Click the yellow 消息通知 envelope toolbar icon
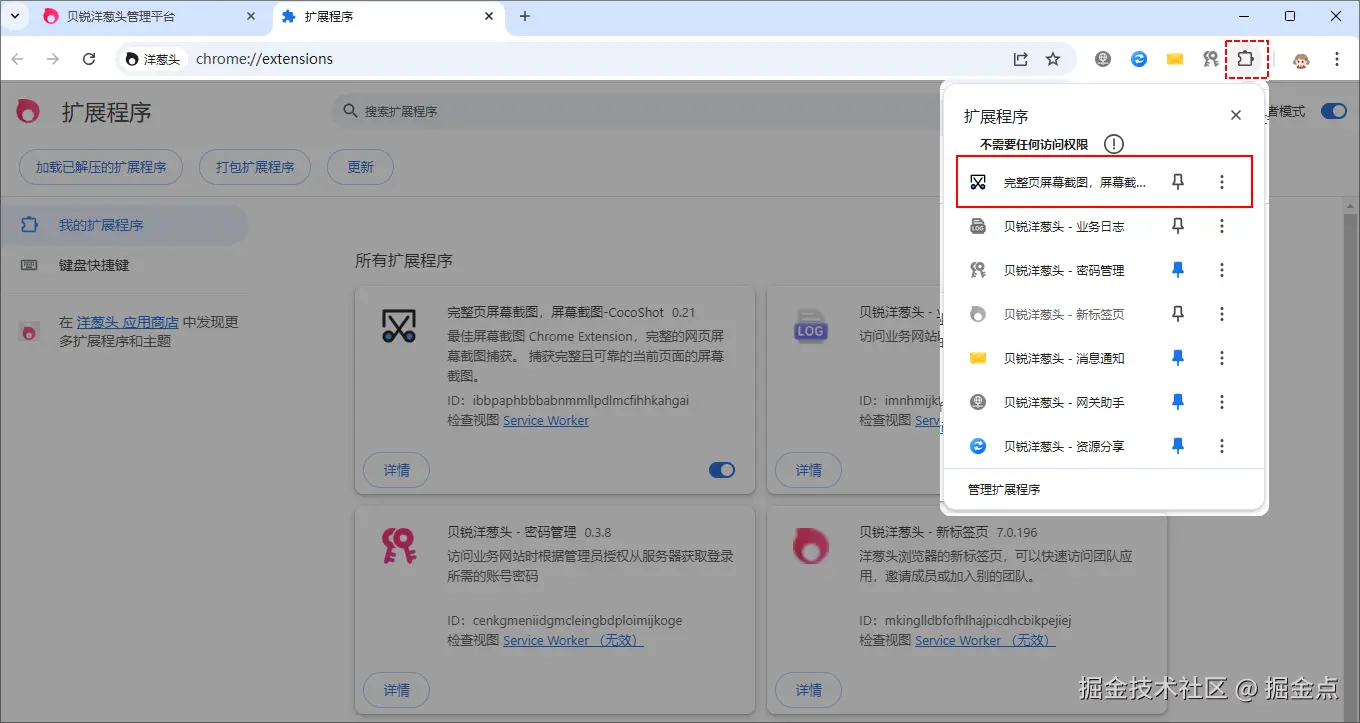Screen dimensions: 1360x723 (x=1174, y=59)
